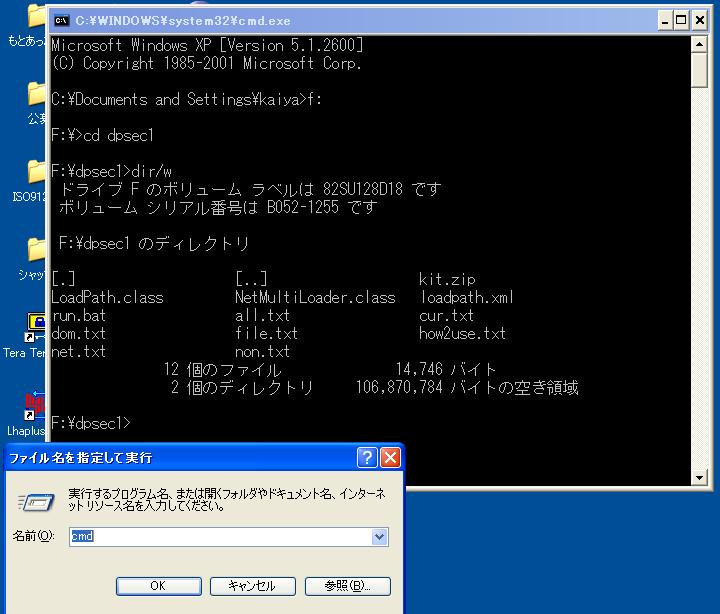Image resolution: width=720 pixels, height=614 pixels.
Task: Click the non.txt file name
Action: click(x=262, y=352)
